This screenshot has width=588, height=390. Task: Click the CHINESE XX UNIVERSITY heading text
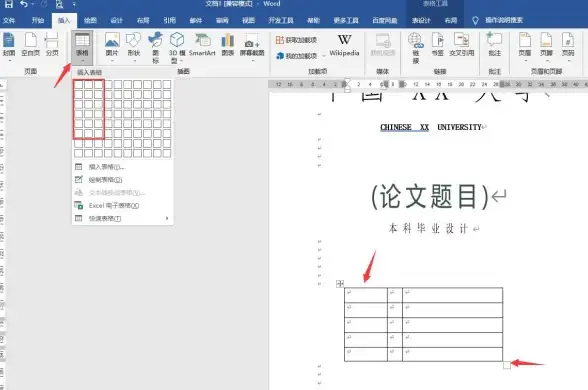click(x=430, y=128)
